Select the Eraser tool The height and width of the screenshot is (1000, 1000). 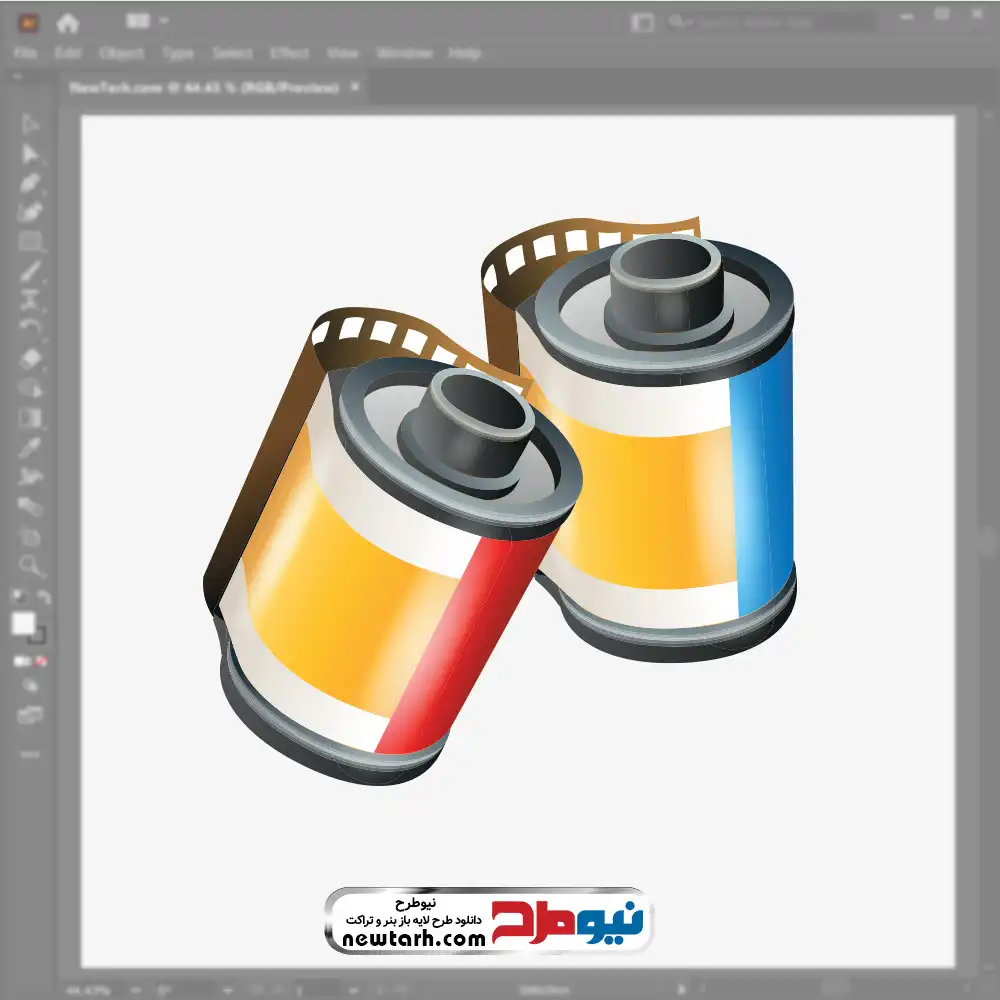pyautogui.click(x=30, y=359)
